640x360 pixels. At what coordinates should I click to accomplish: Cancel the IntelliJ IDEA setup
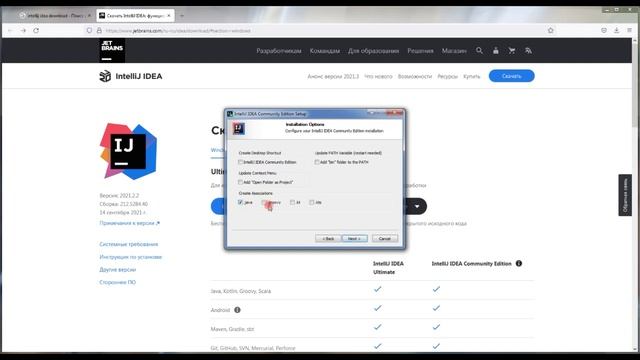tap(384, 238)
